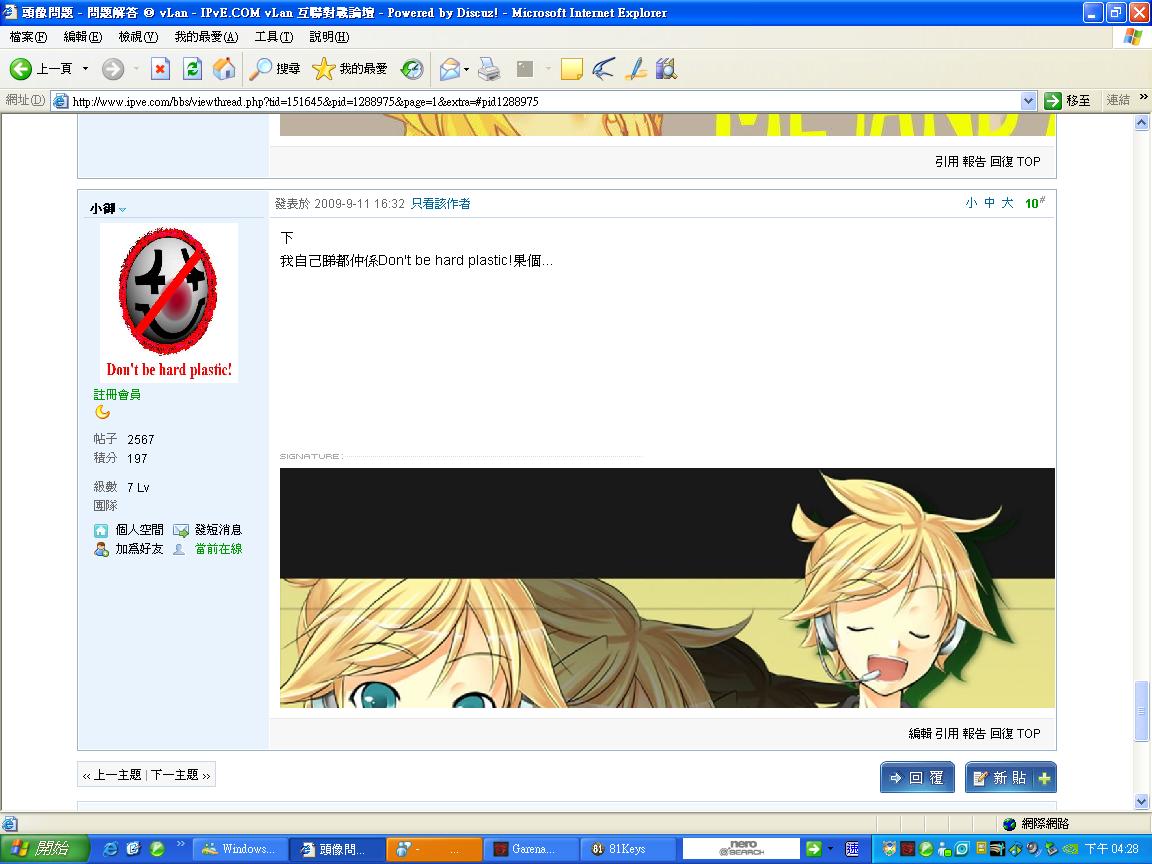Click the Mail envelope icon

coord(449,69)
